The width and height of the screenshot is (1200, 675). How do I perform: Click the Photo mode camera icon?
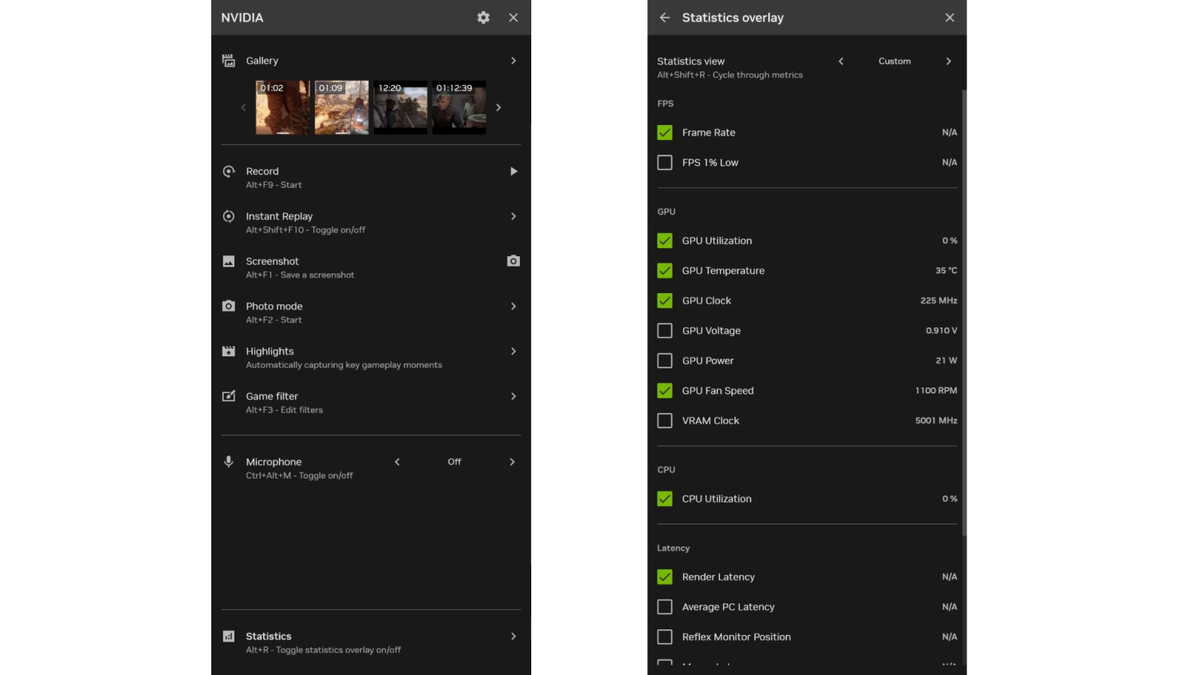click(229, 306)
